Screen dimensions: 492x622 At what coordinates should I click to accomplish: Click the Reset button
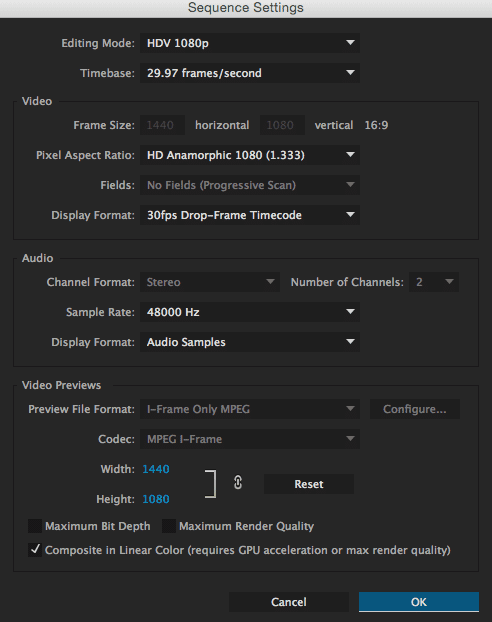point(309,484)
